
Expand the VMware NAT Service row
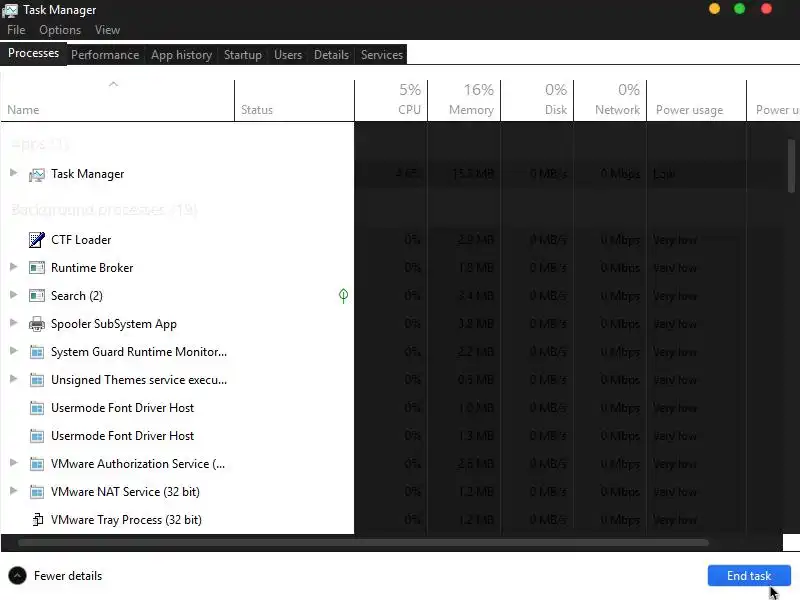click(14, 491)
